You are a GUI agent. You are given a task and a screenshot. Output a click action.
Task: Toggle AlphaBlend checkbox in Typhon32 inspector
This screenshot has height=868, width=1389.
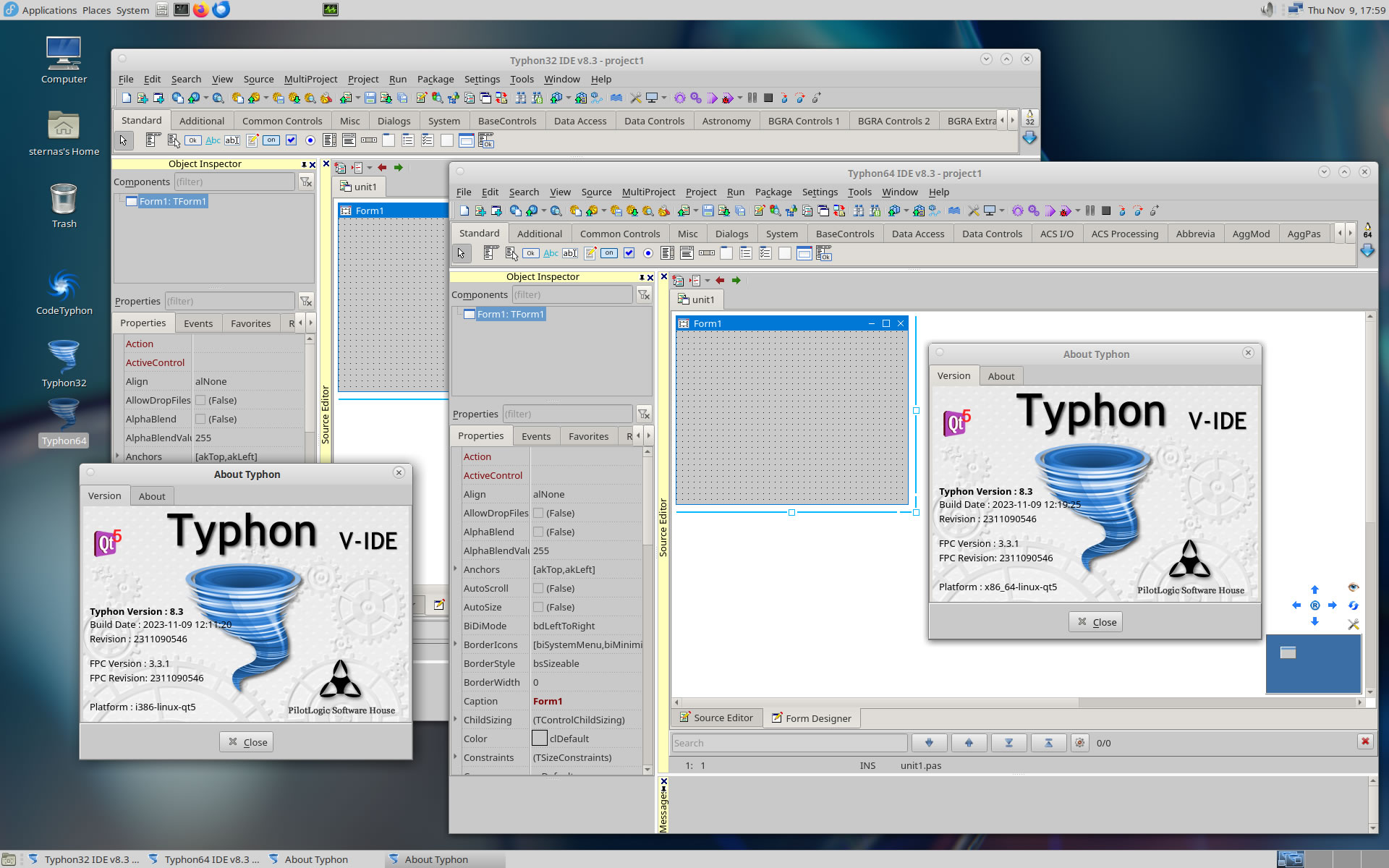pyautogui.click(x=200, y=419)
